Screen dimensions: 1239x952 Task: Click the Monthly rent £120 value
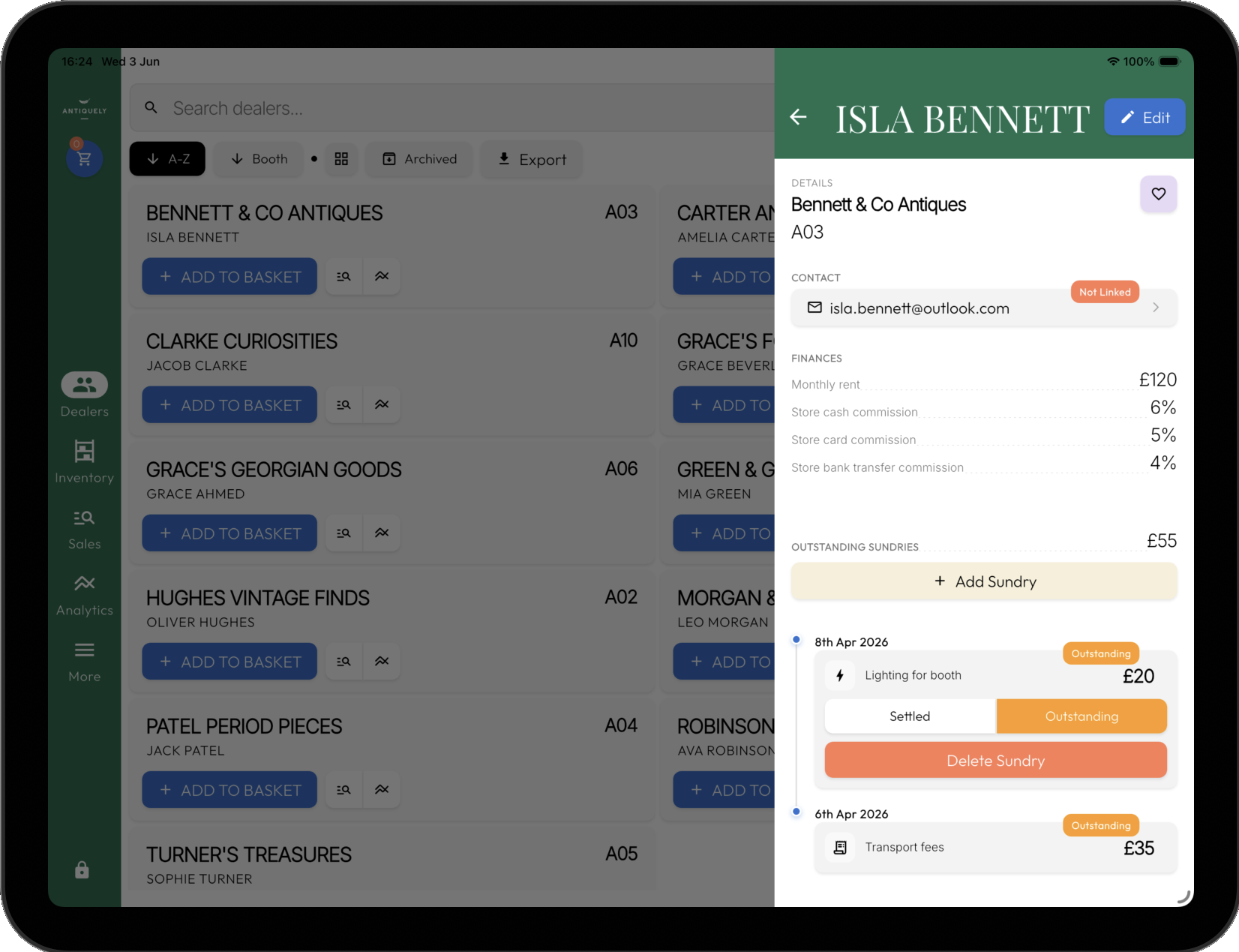(1158, 380)
